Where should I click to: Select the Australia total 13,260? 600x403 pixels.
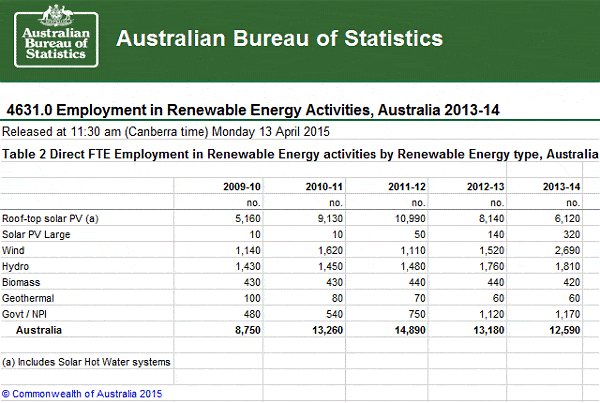(x=328, y=330)
